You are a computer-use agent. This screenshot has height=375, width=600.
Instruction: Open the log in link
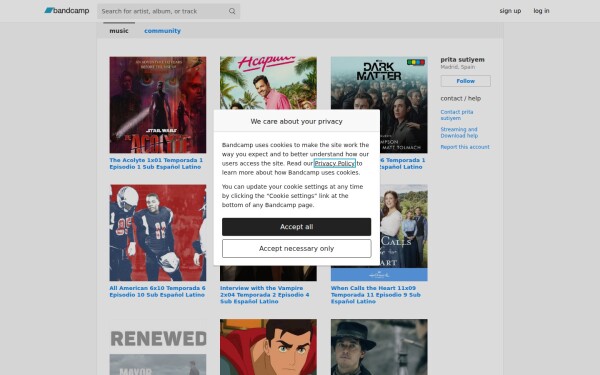541,11
